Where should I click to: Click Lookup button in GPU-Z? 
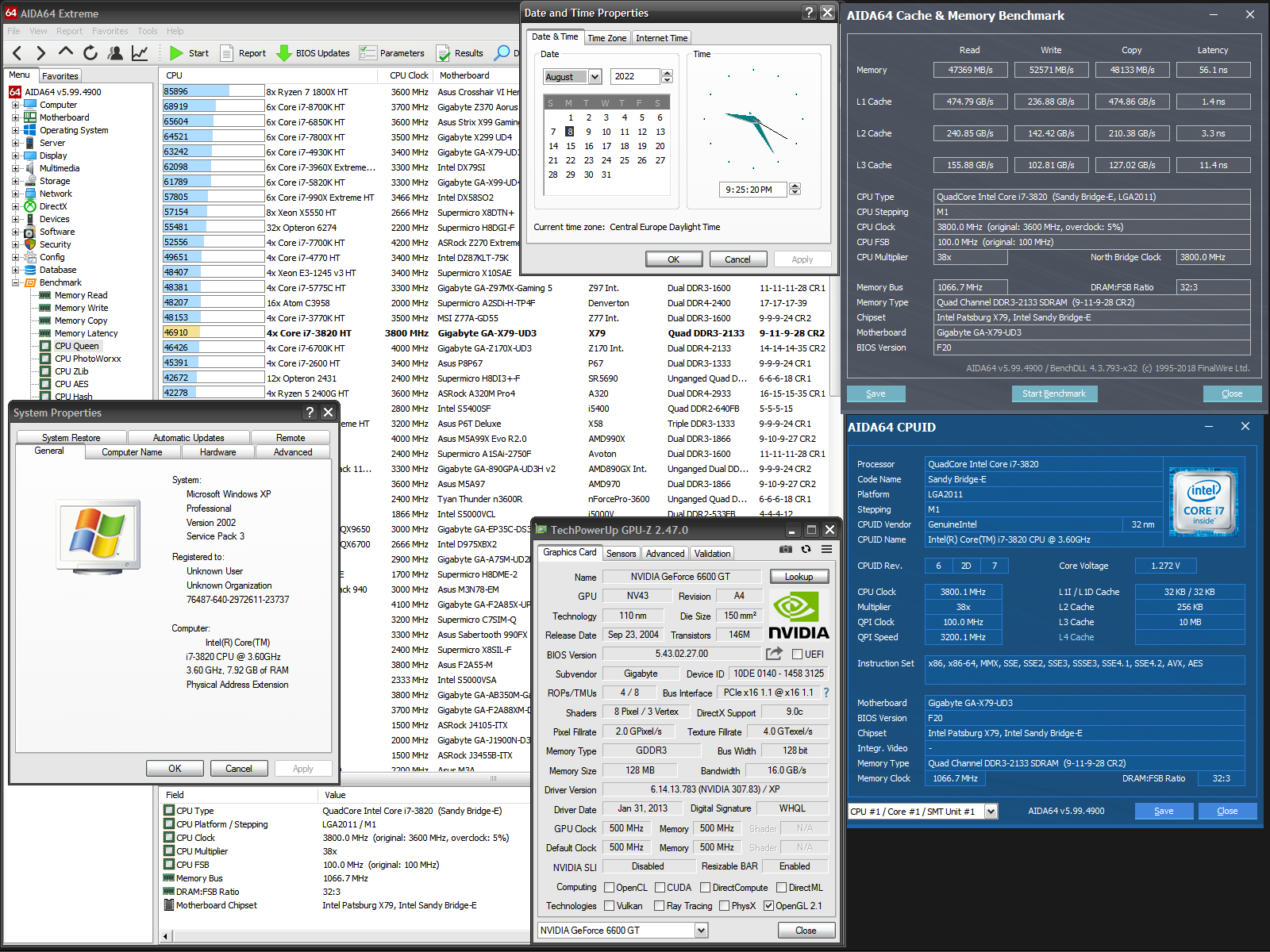[x=799, y=577]
